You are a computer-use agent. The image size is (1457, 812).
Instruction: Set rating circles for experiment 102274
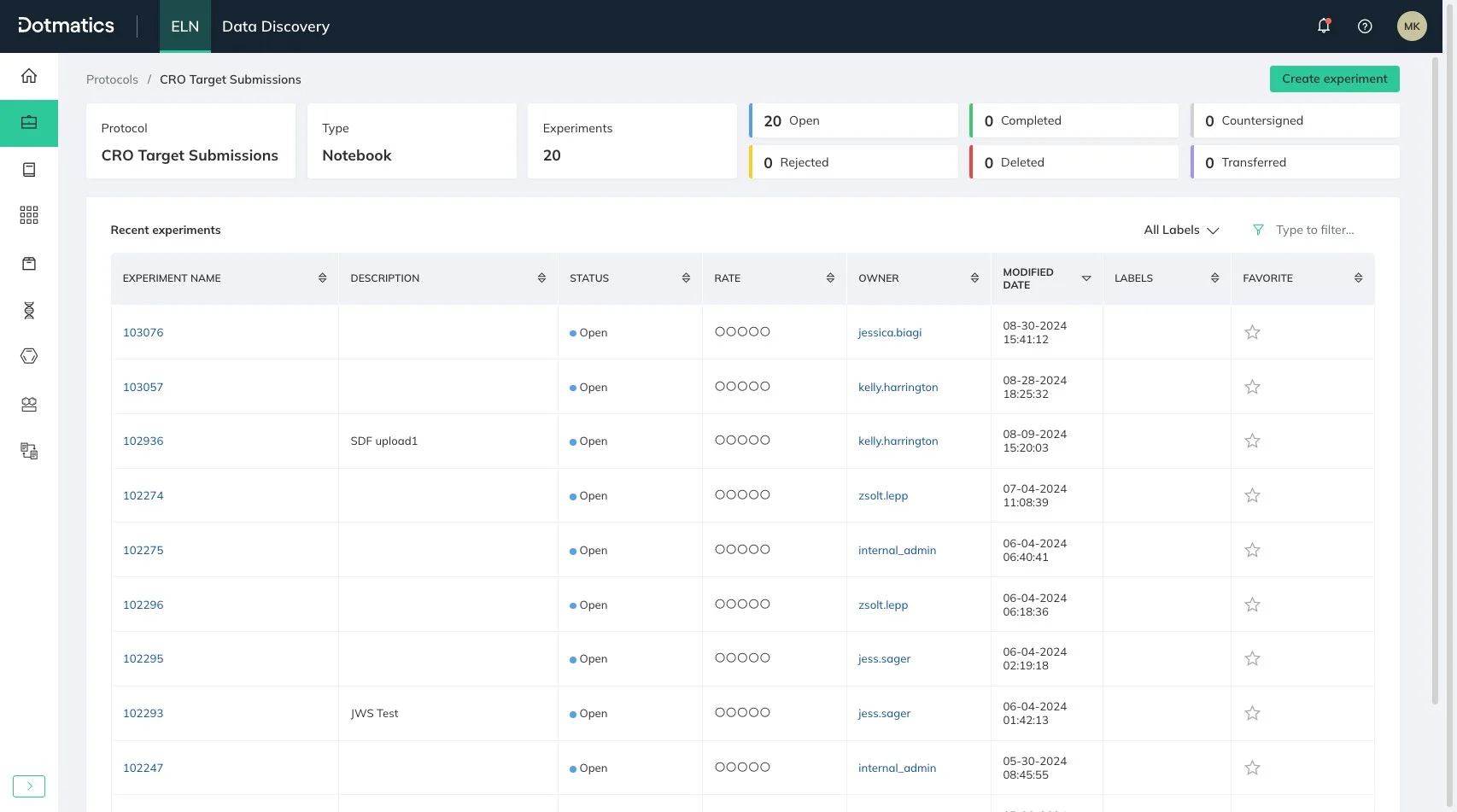742,494
